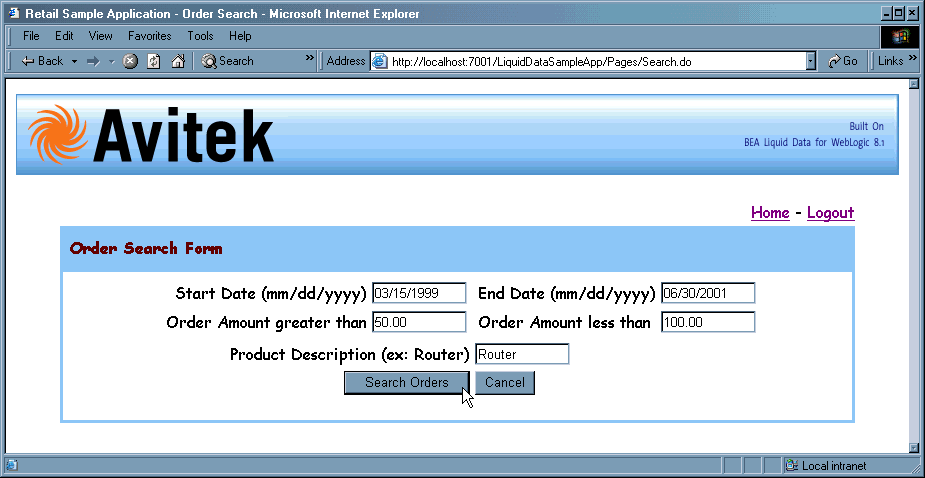Open the View menu
This screenshot has width=925, height=478.
(100, 36)
